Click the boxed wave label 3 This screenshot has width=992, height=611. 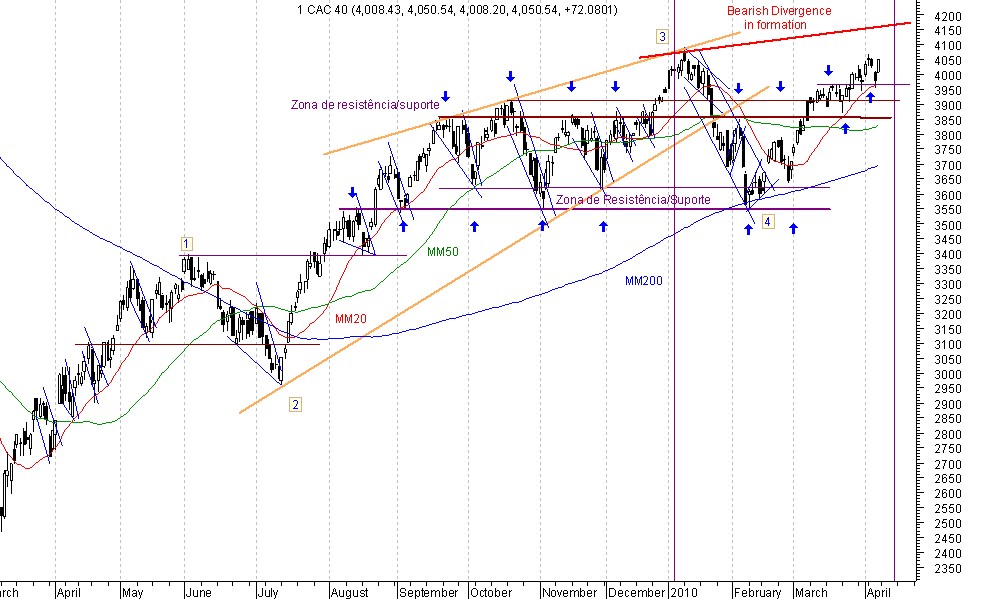coord(662,36)
